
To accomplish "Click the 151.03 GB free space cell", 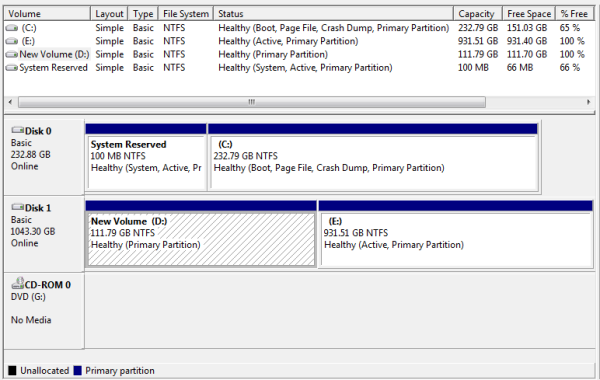I will tap(527, 28).
